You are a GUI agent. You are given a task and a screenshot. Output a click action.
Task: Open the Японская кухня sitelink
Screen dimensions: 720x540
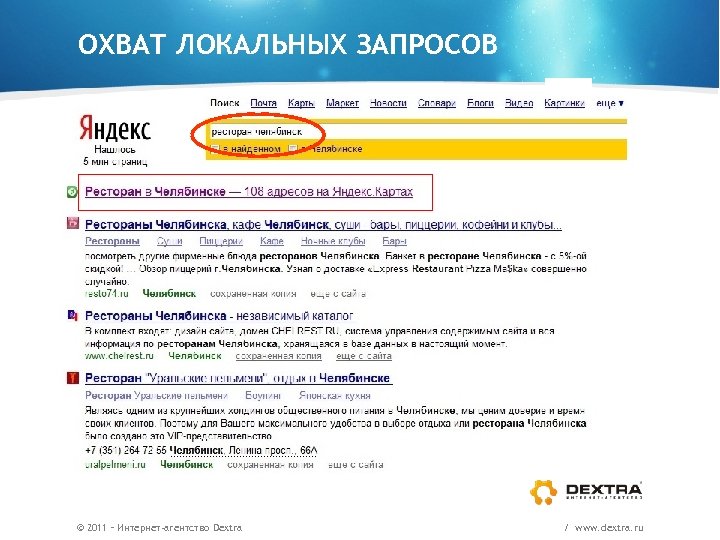pos(334,395)
